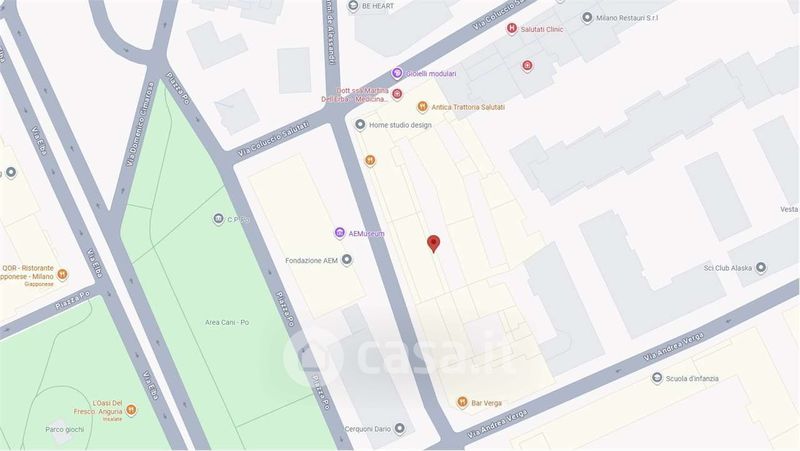This screenshot has width=800, height=451.
Task: Select the Milano Restauri S.r.l marker
Action: click(x=587, y=17)
